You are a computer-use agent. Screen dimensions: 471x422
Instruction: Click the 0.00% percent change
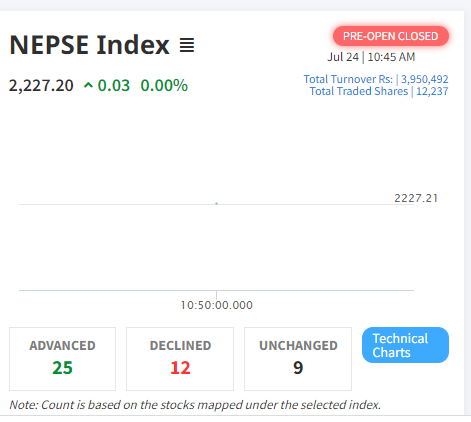tap(164, 86)
